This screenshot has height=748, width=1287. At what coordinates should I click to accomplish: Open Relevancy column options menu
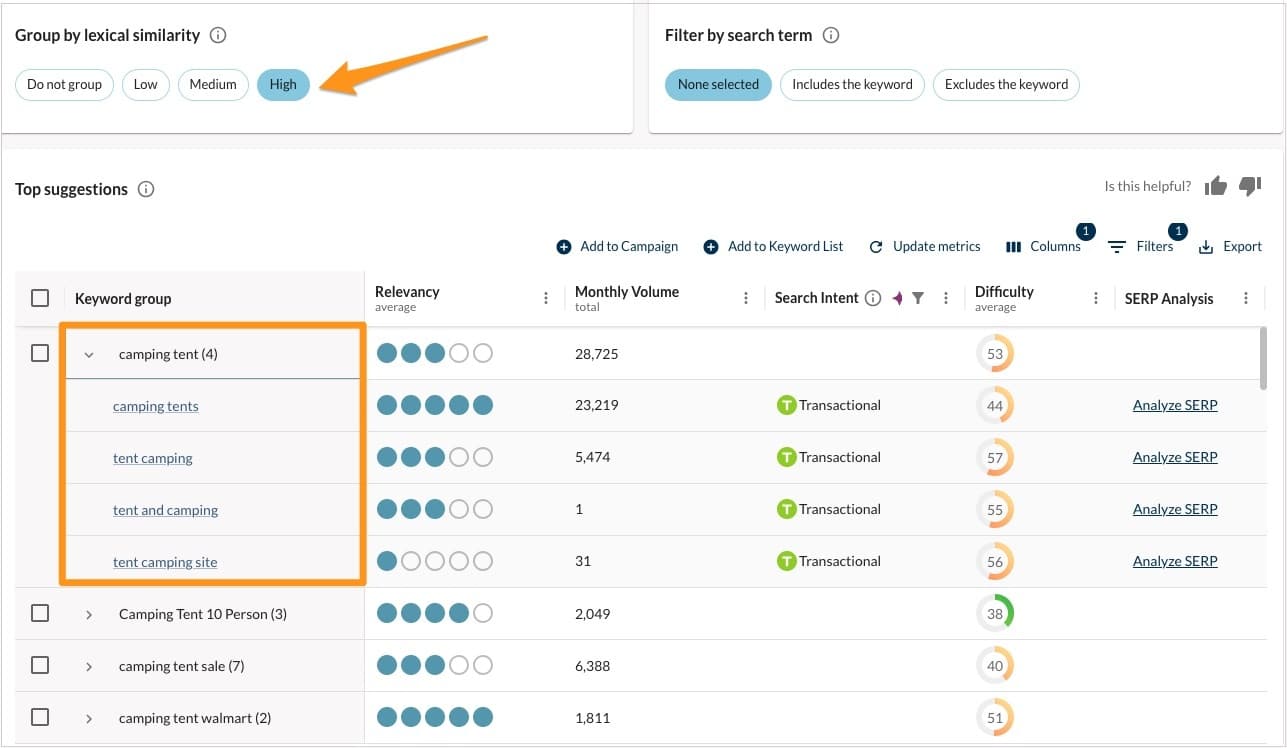point(546,298)
